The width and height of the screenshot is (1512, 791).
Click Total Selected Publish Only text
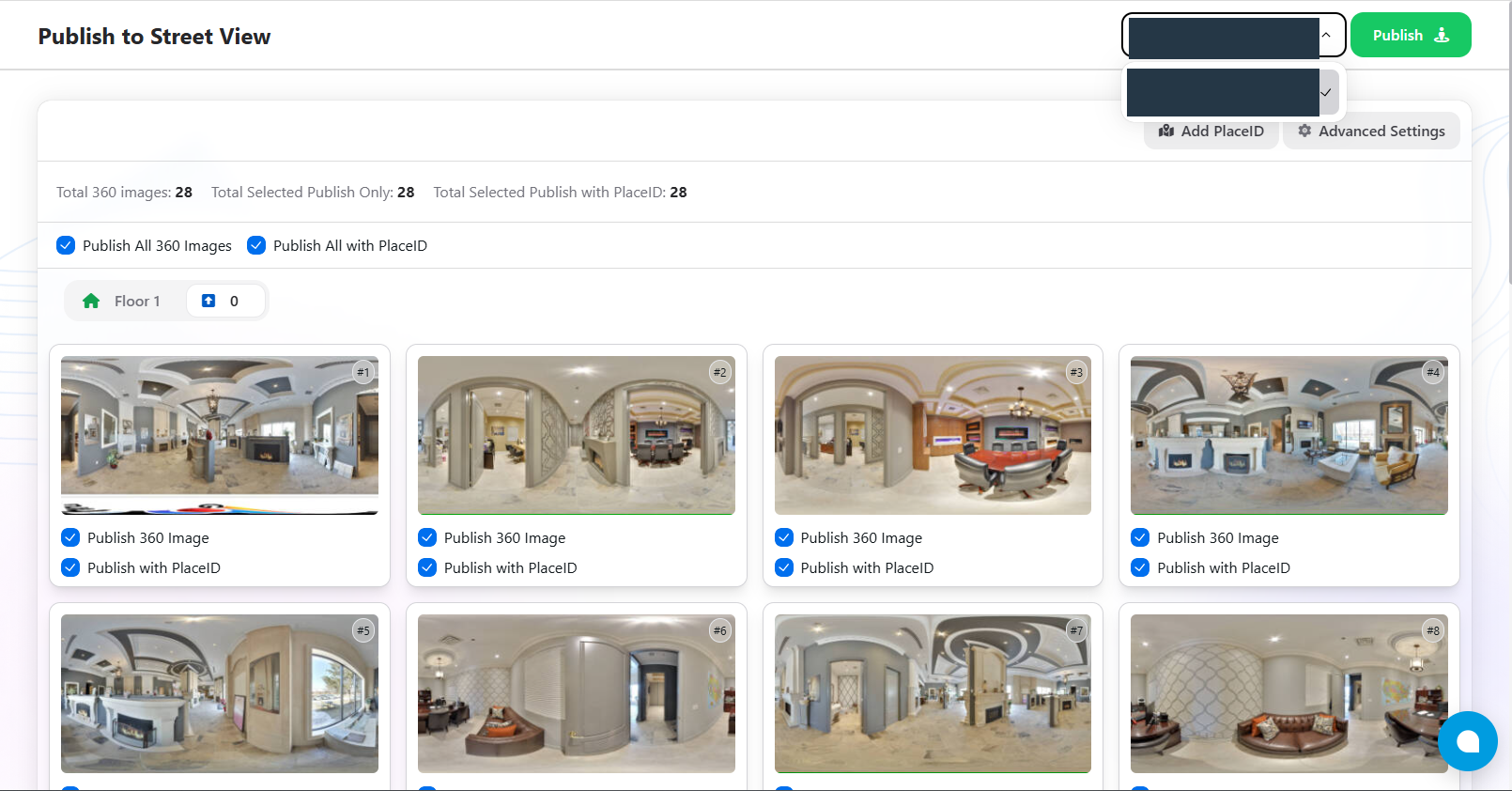click(313, 192)
